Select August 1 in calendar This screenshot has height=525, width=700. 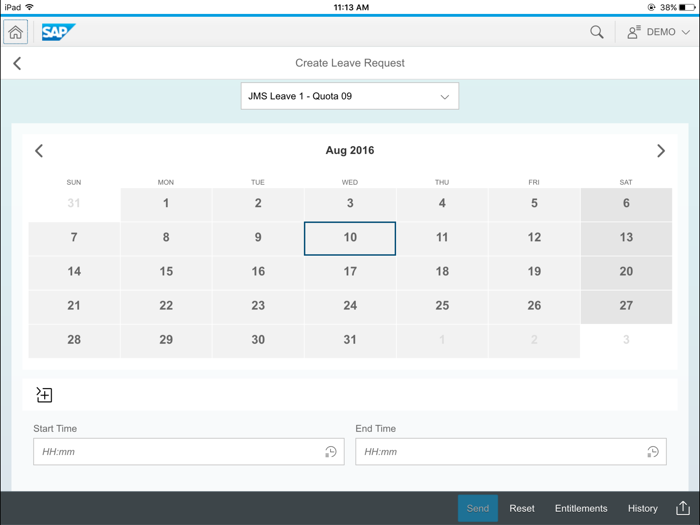point(166,204)
